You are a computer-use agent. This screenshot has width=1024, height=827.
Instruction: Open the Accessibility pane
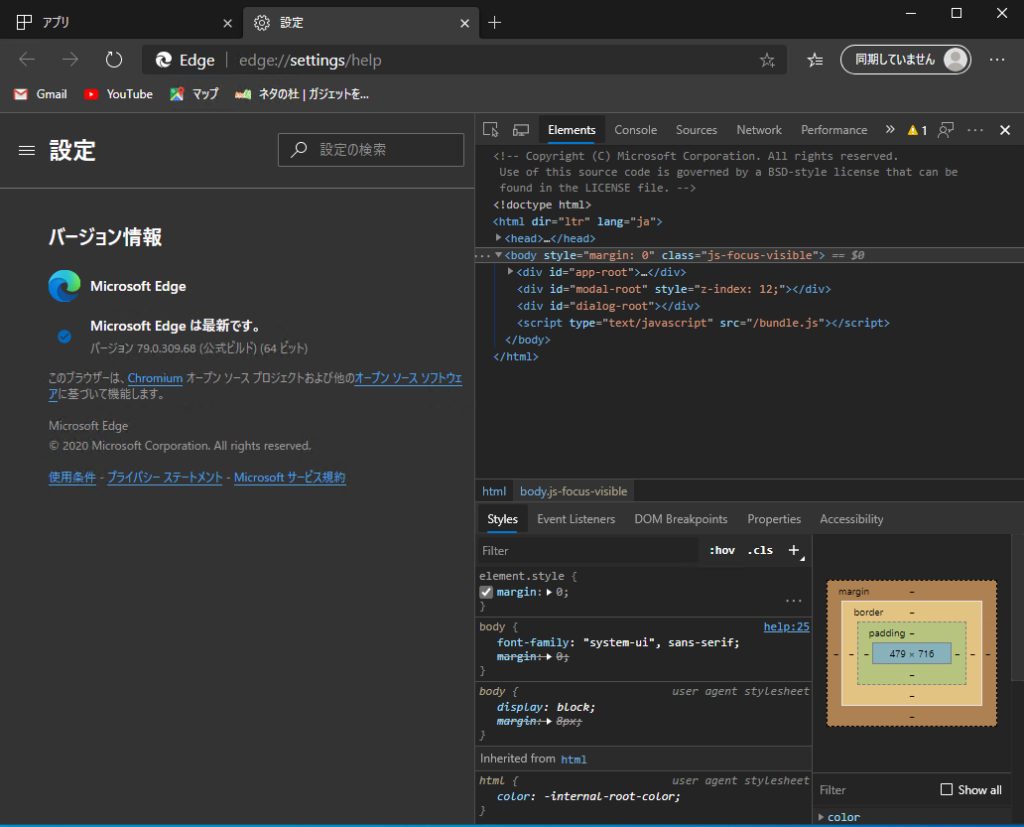(x=851, y=519)
